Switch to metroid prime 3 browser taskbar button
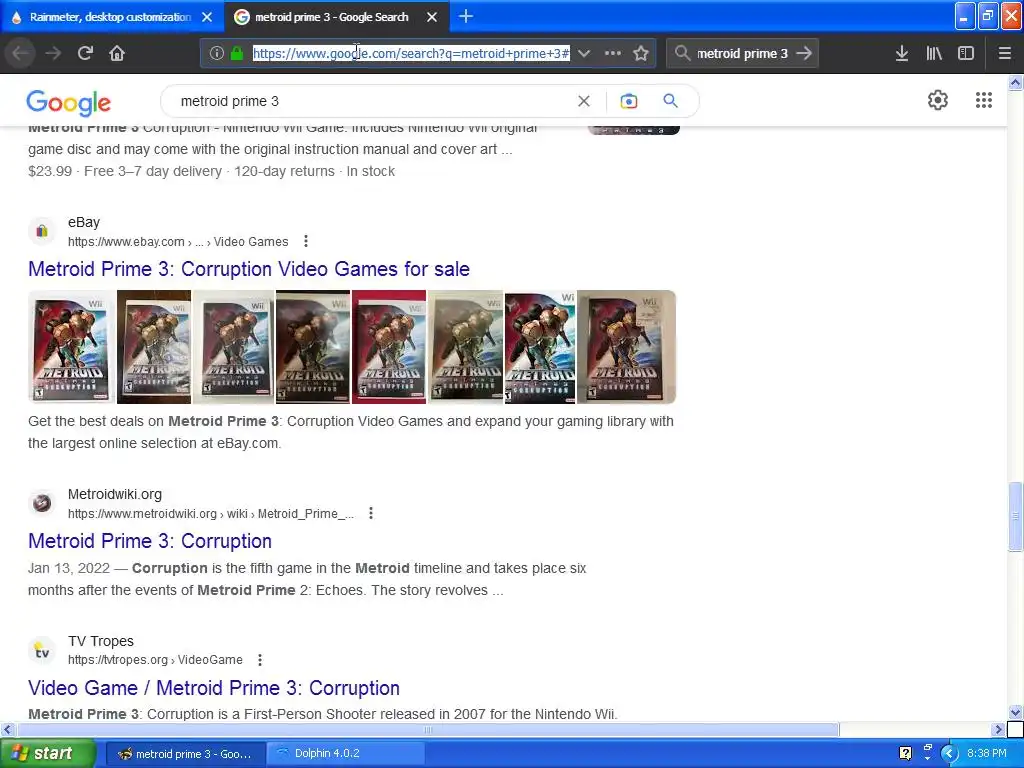 185,754
